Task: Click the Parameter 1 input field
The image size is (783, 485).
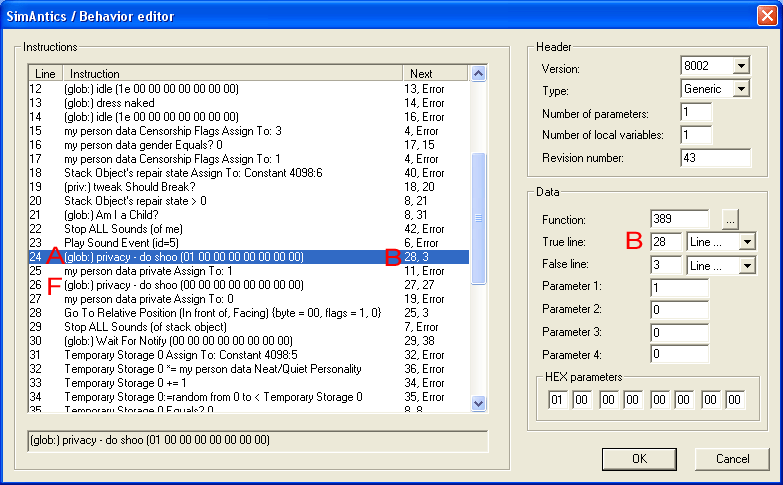Action: coord(679,288)
